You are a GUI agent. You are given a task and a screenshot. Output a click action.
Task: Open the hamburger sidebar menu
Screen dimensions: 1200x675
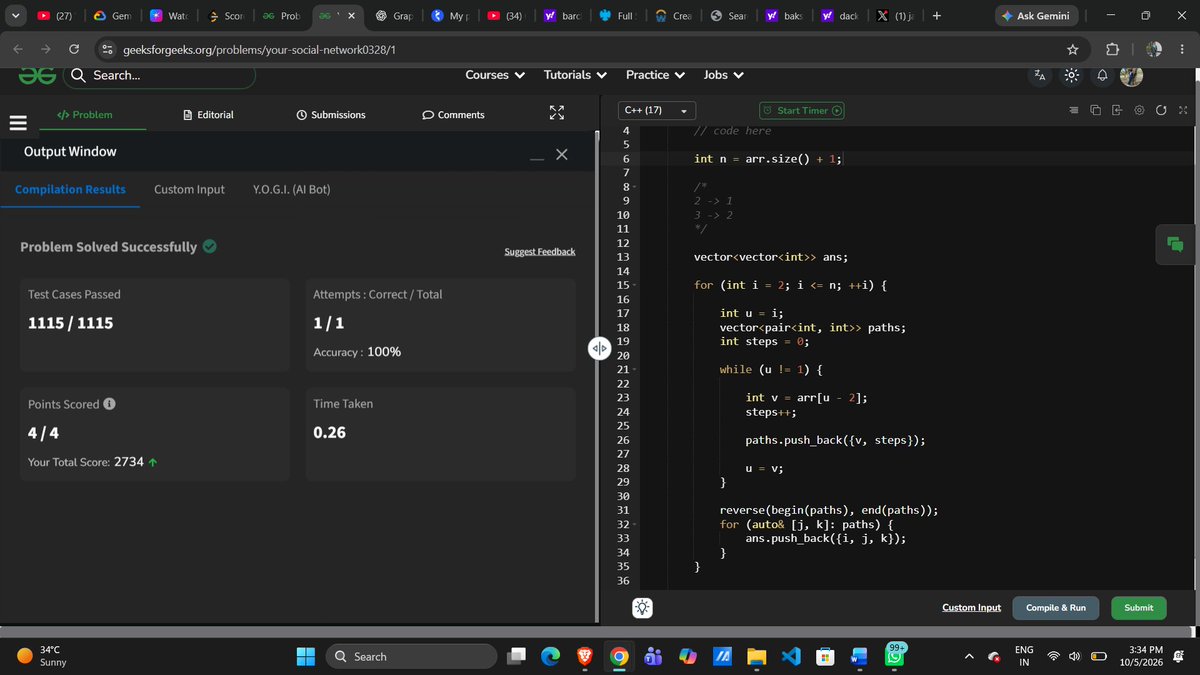tap(17, 124)
